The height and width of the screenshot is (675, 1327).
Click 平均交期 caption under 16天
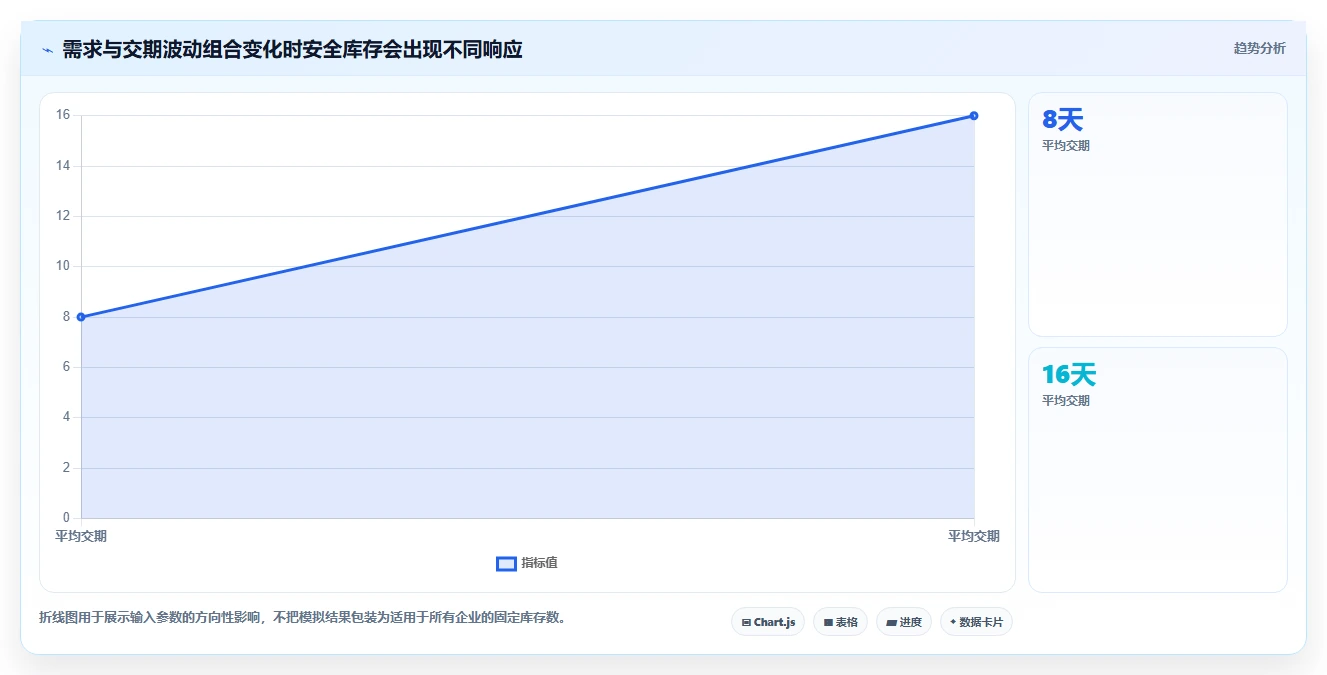point(1066,400)
